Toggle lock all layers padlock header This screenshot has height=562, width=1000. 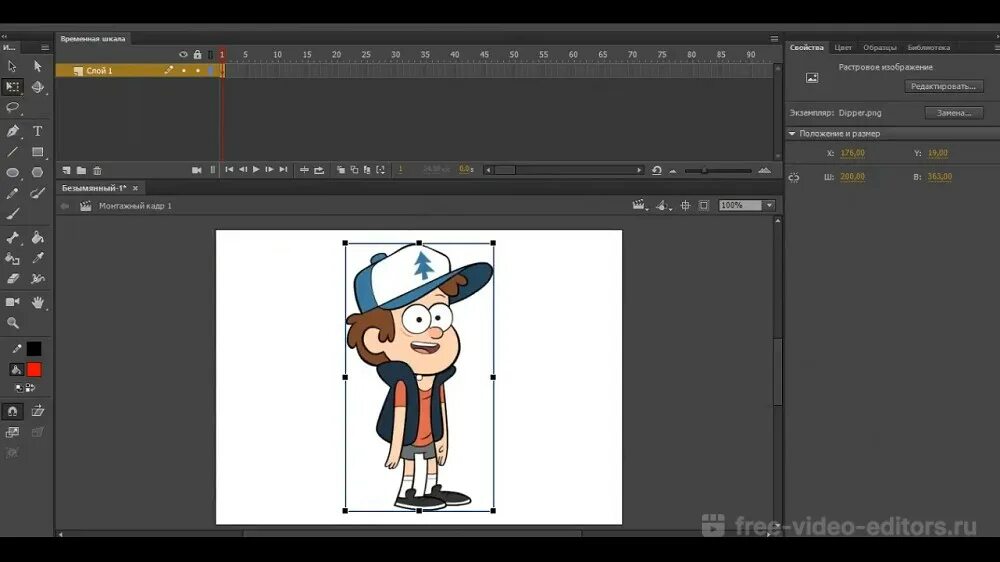coord(197,55)
